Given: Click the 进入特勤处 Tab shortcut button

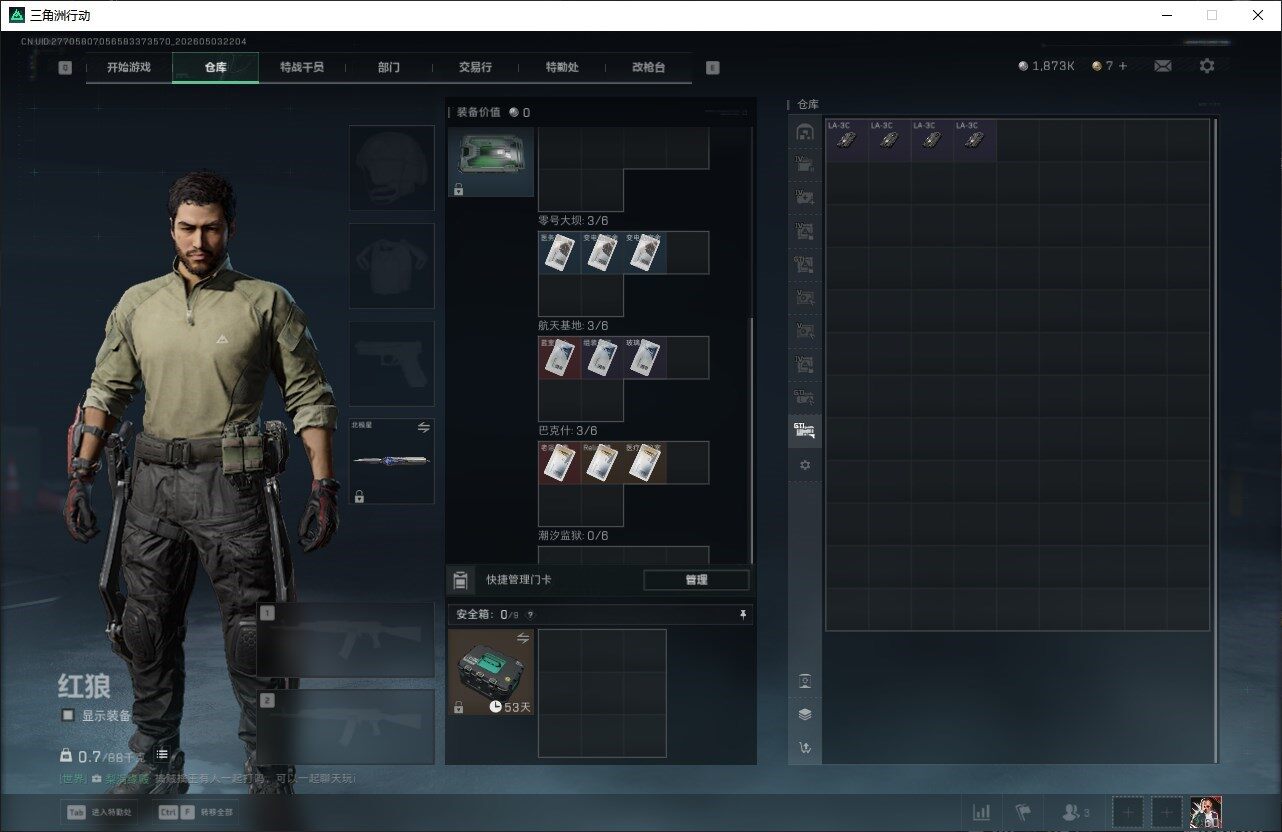Looking at the screenshot, I should point(98,812).
